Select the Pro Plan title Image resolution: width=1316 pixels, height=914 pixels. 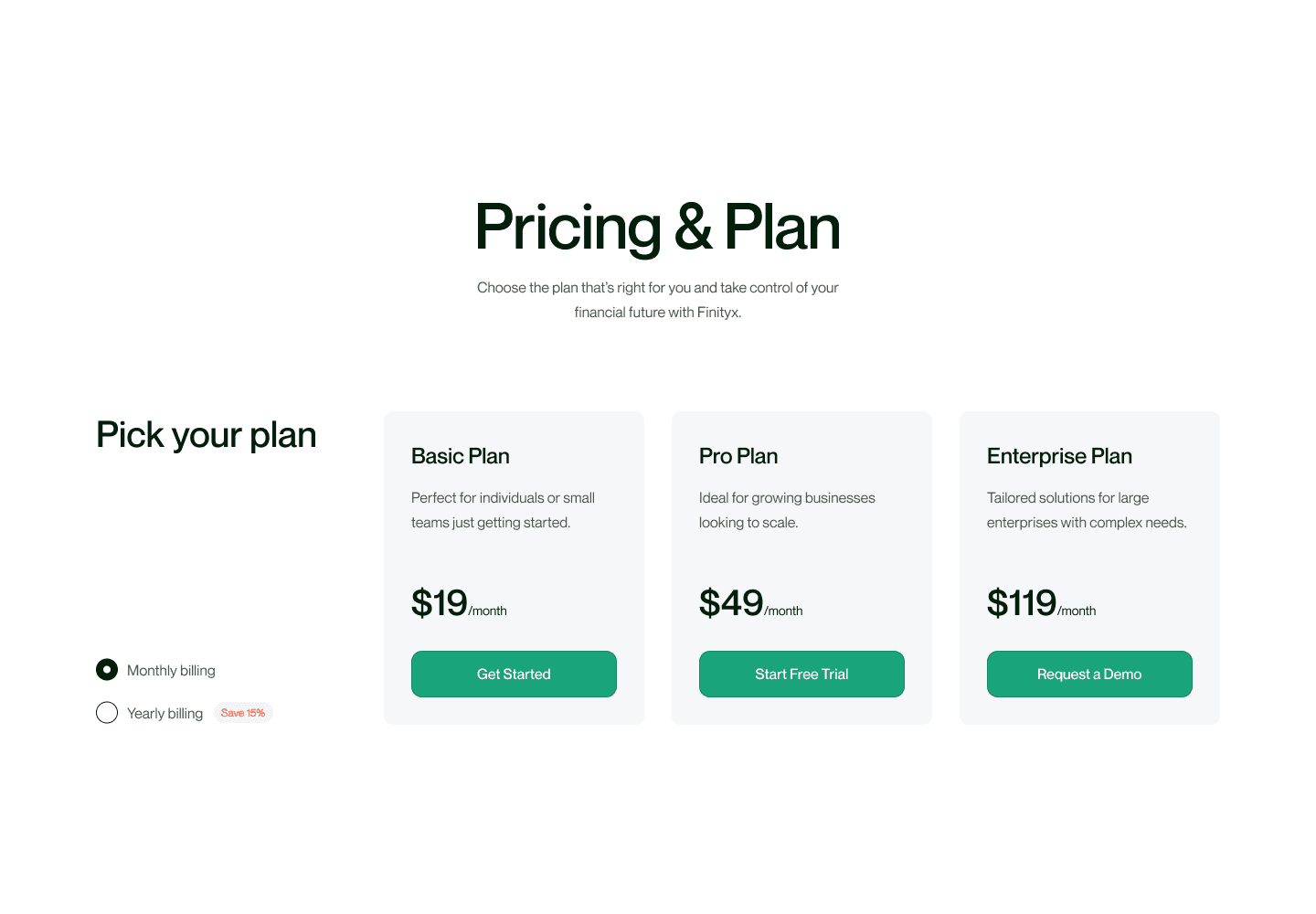tap(738, 455)
